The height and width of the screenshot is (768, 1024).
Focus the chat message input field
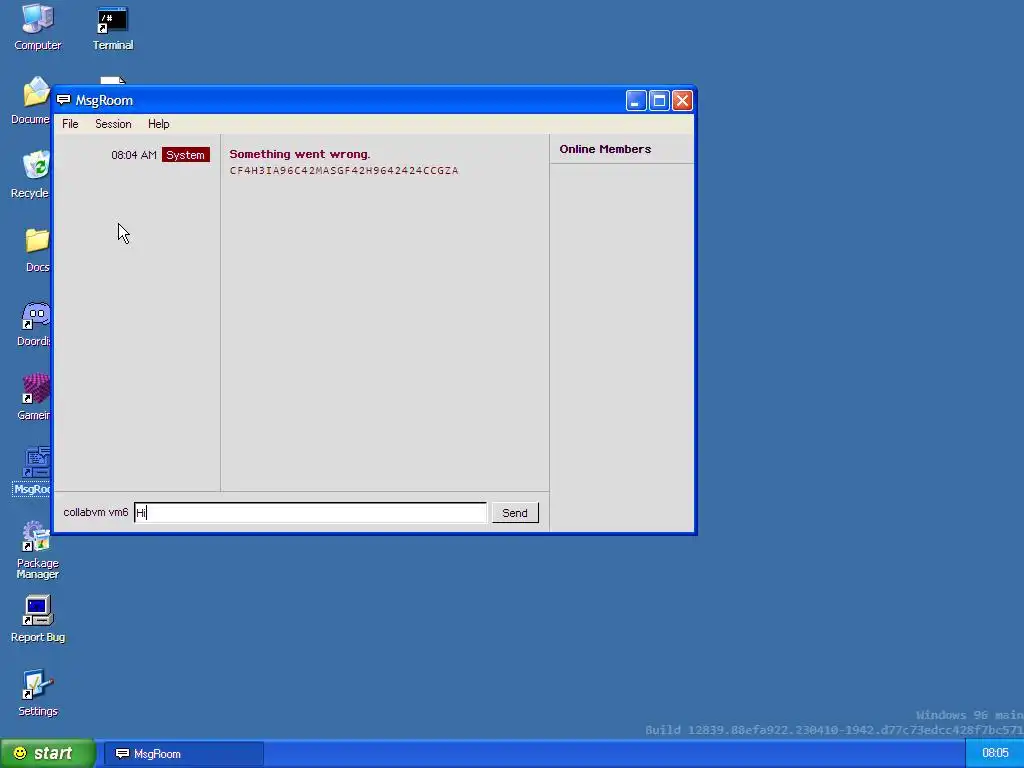point(310,513)
